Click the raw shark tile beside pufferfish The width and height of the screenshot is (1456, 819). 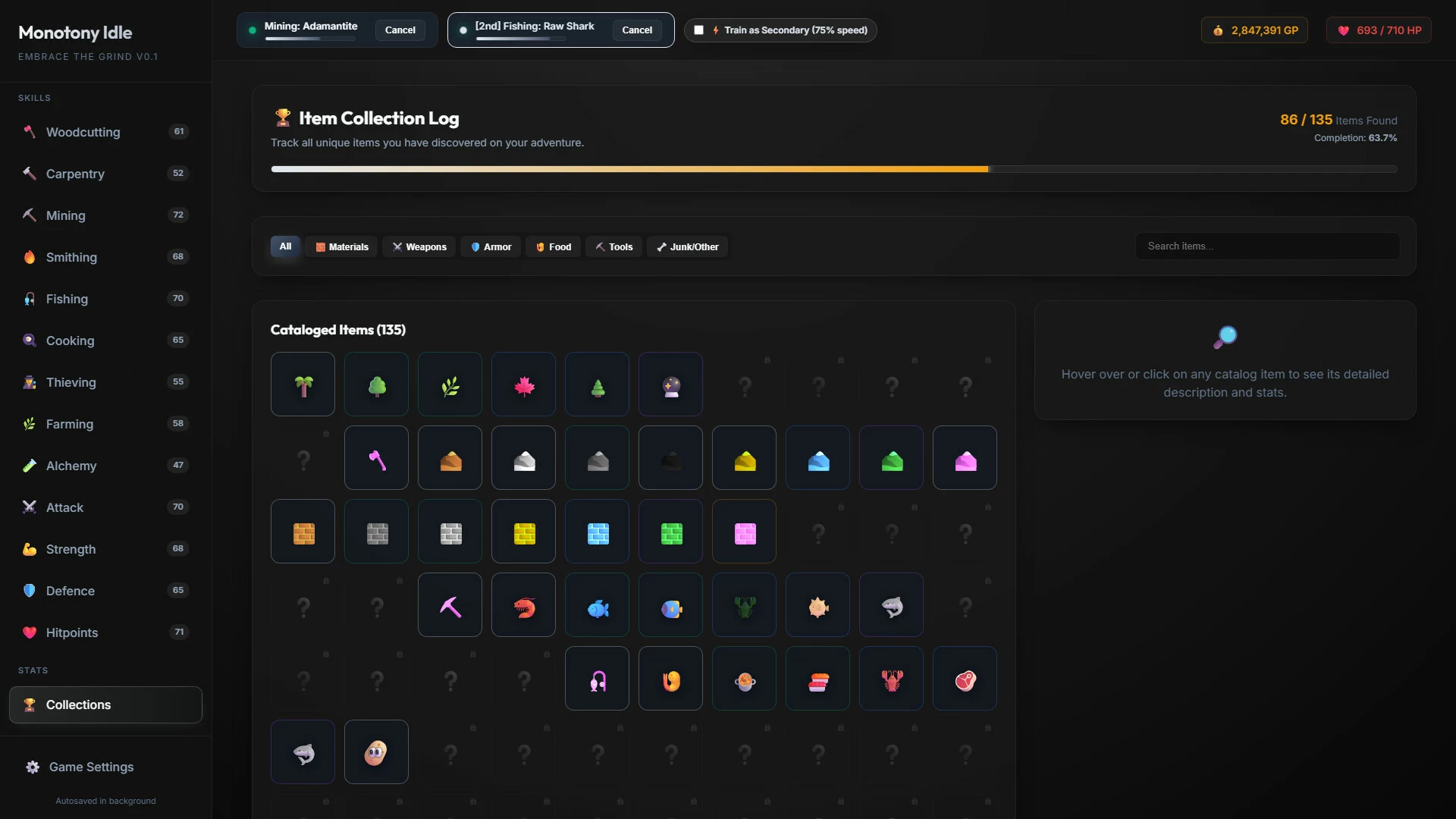[891, 604]
